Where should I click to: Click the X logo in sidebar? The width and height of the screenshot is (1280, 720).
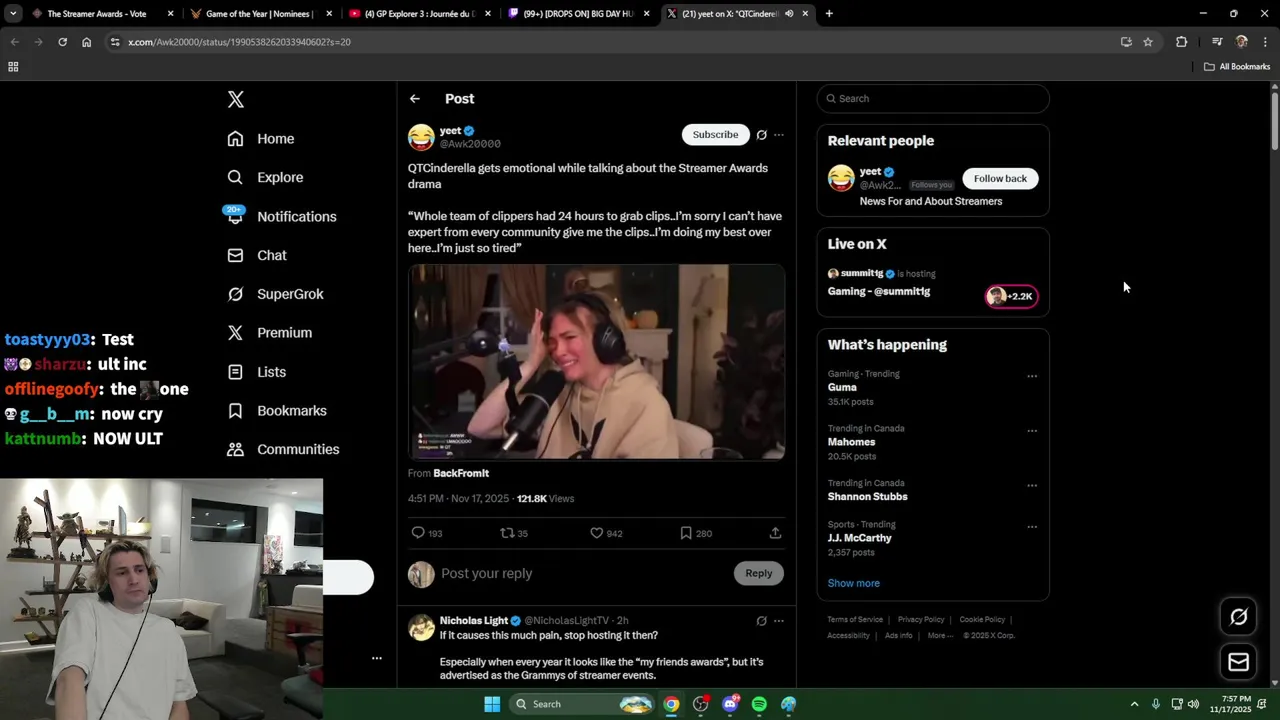pyautogui.click(x=236, y=99)
